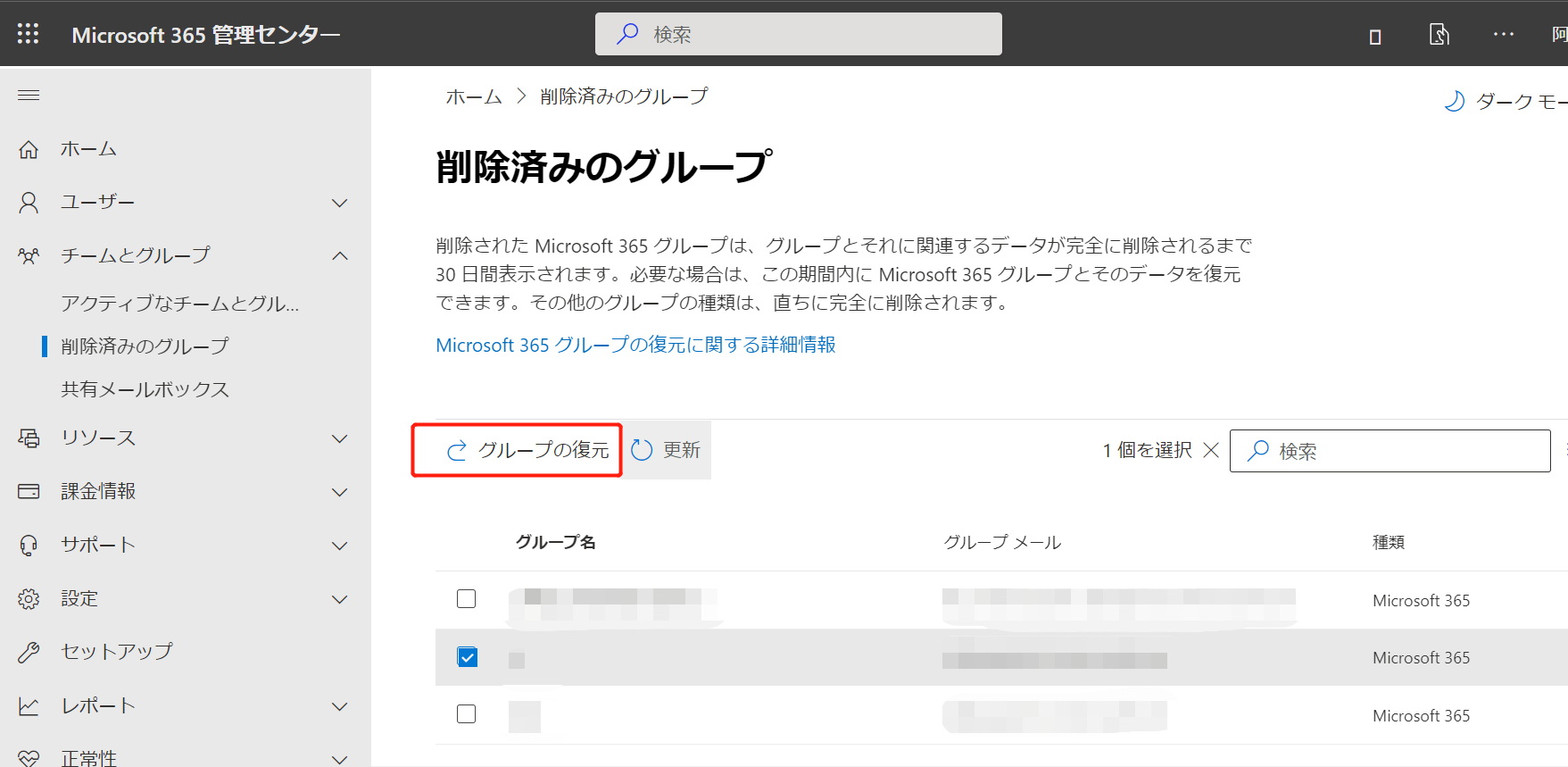Viewport: 1568px width, 767px height.
Task: Click ホーム in the breadcrumb
Action: point(474,96)
